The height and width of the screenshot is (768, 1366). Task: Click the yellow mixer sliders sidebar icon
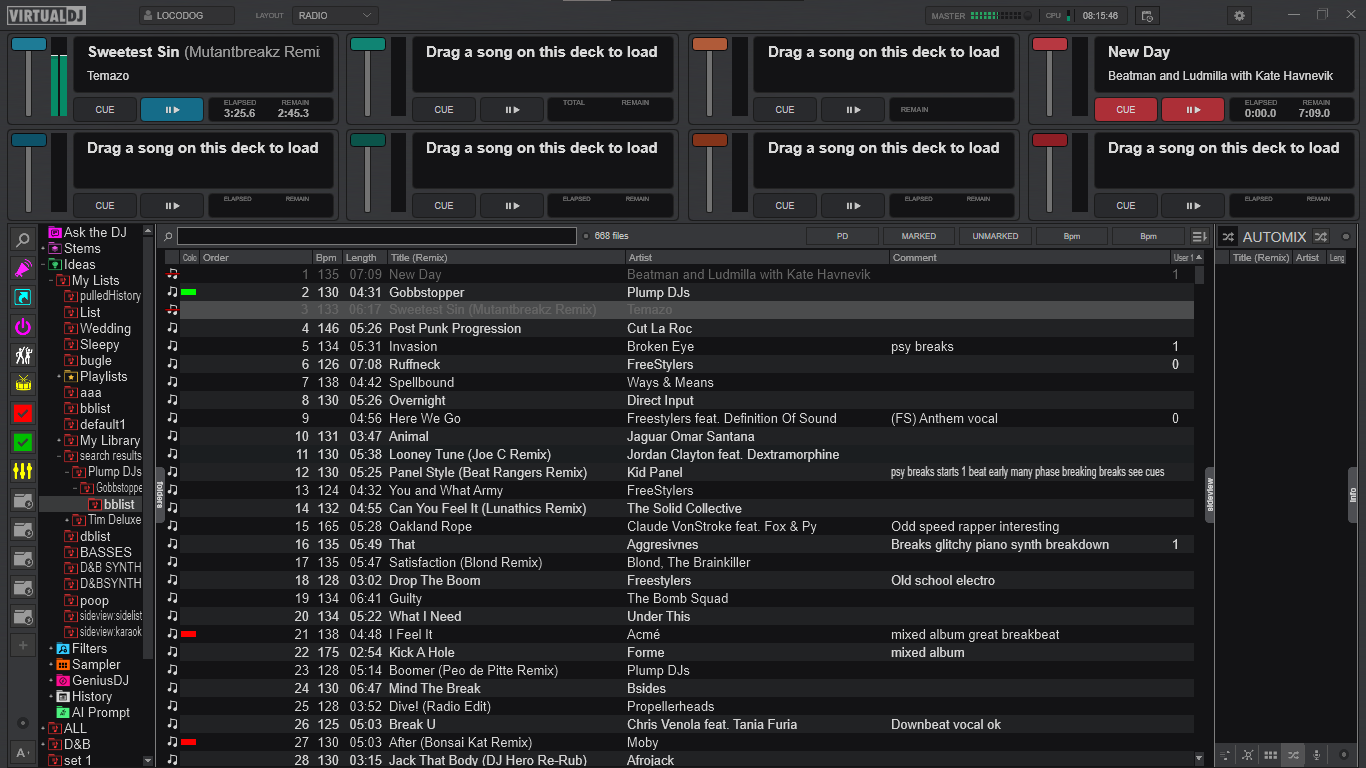(x=22, y=471)
